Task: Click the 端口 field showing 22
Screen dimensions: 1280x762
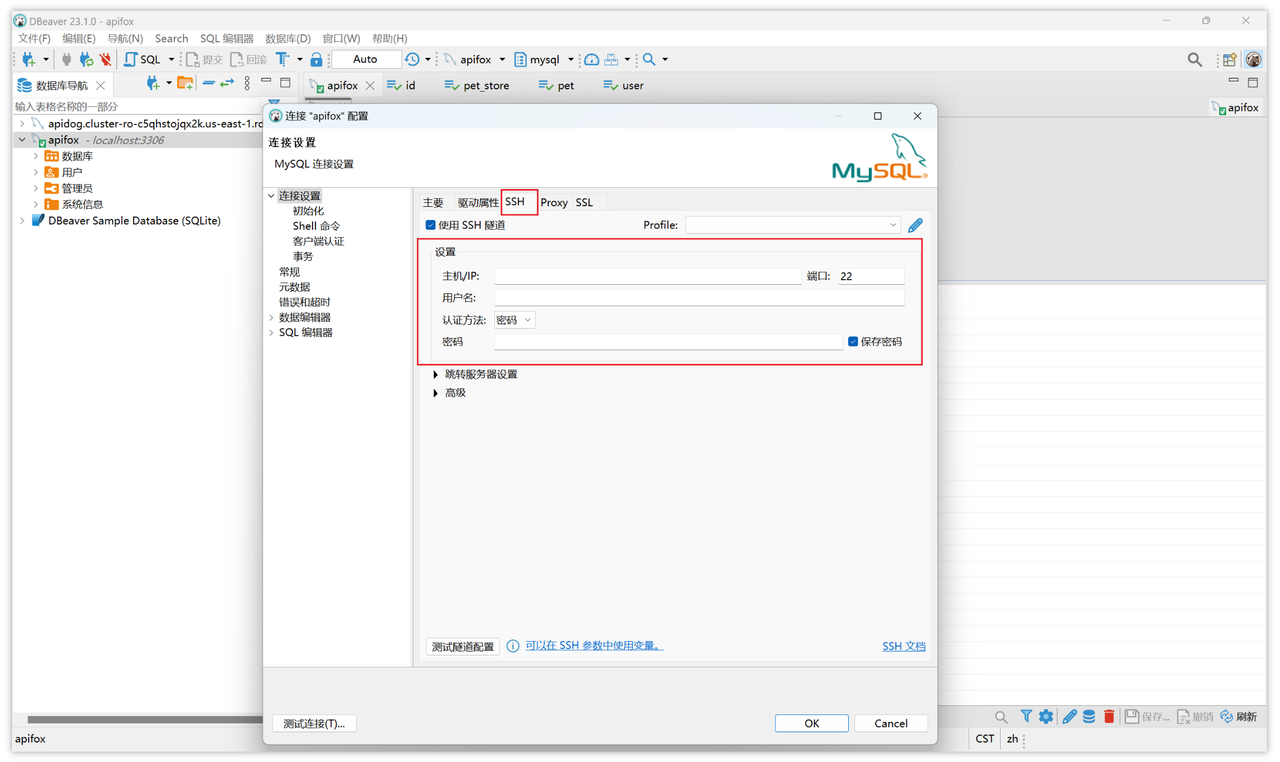Action: click(x=871, y=276)
